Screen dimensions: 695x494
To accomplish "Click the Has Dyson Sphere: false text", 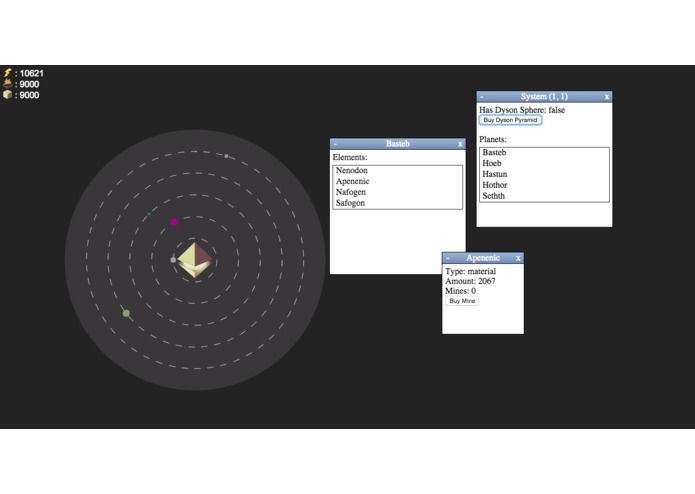I will pyautogui.click(x=522, y=110).
